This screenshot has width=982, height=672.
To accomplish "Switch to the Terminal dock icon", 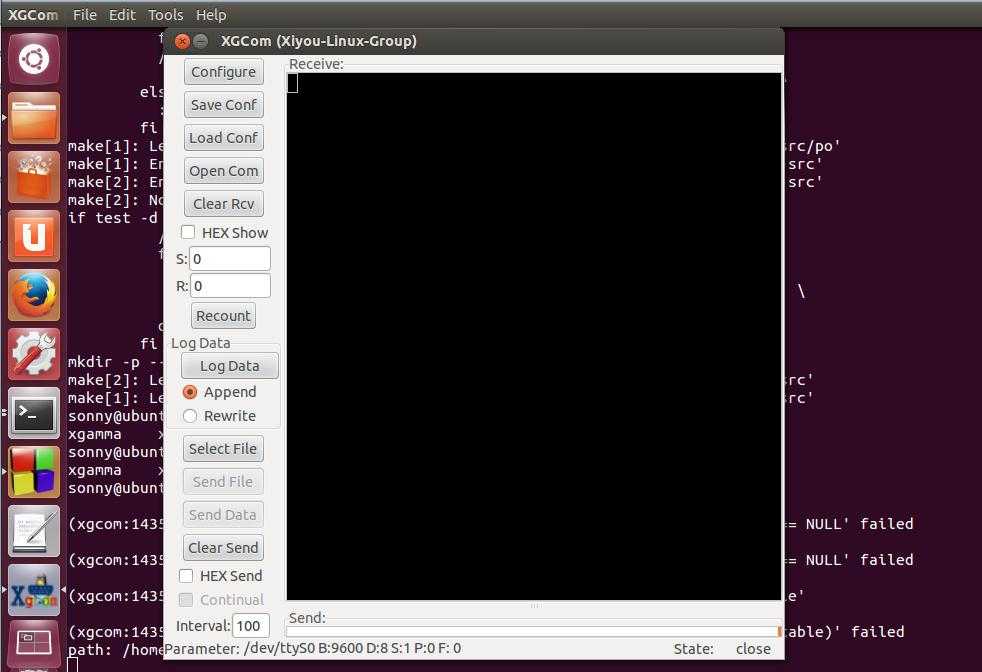I will (x=34, y=413).
